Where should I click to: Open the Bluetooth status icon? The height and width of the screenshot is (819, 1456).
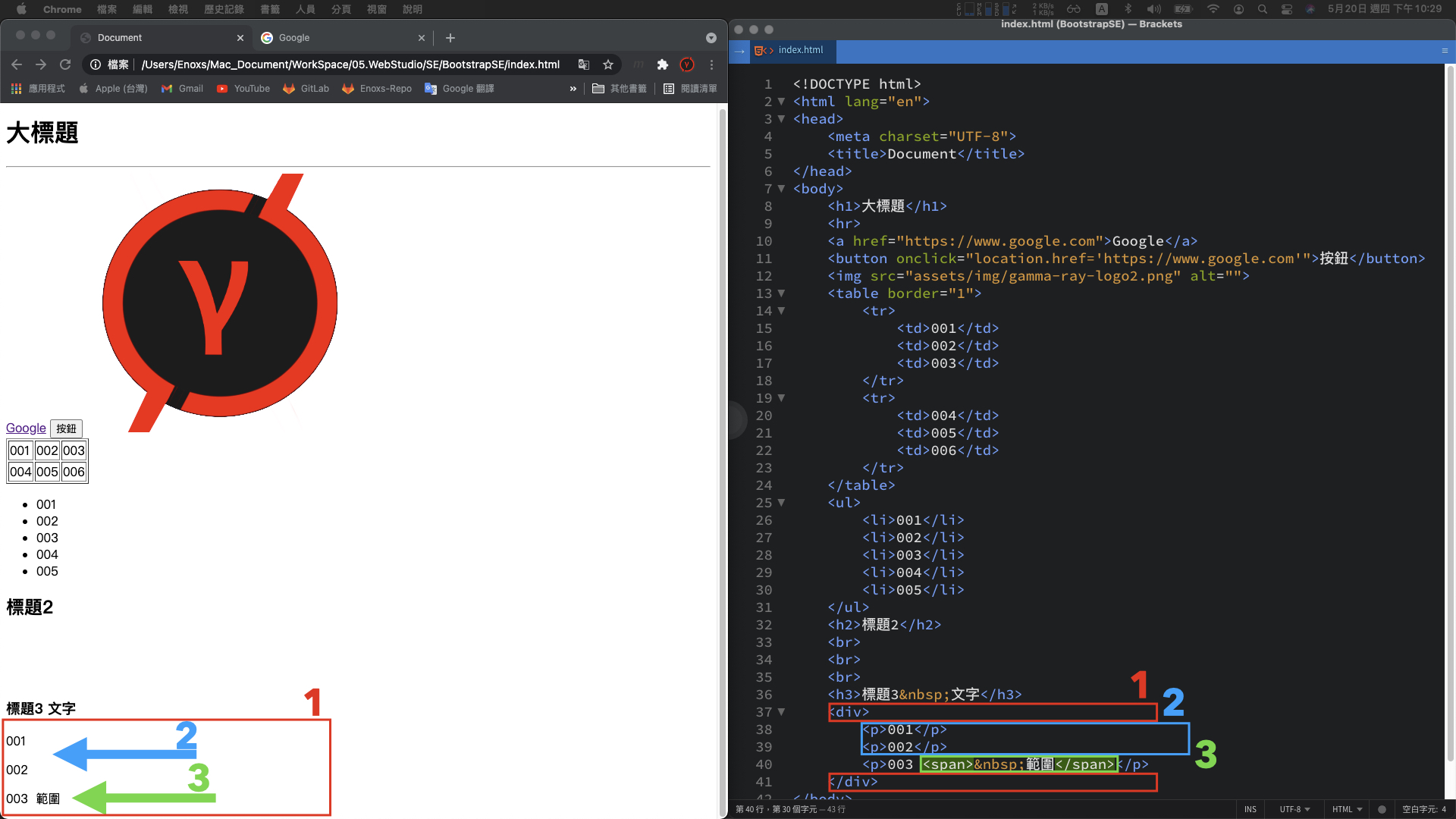click(x=1128, y=9)
